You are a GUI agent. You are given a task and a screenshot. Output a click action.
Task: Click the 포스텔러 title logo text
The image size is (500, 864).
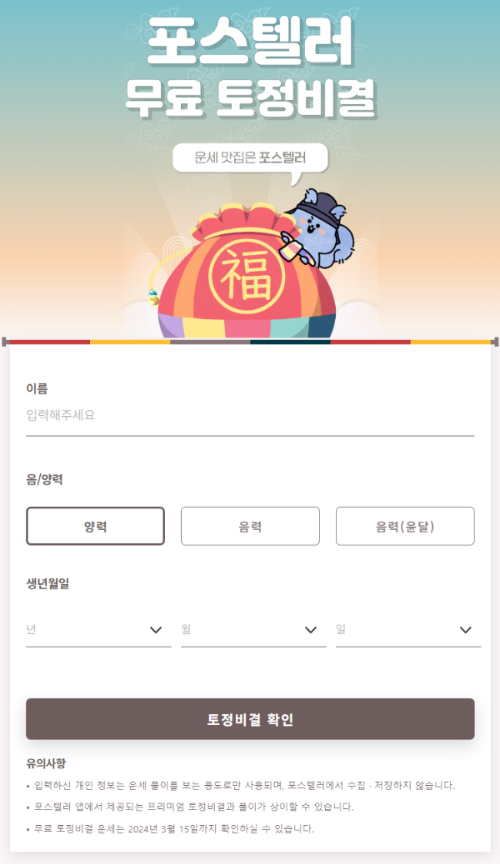click(x=250, y=40)
